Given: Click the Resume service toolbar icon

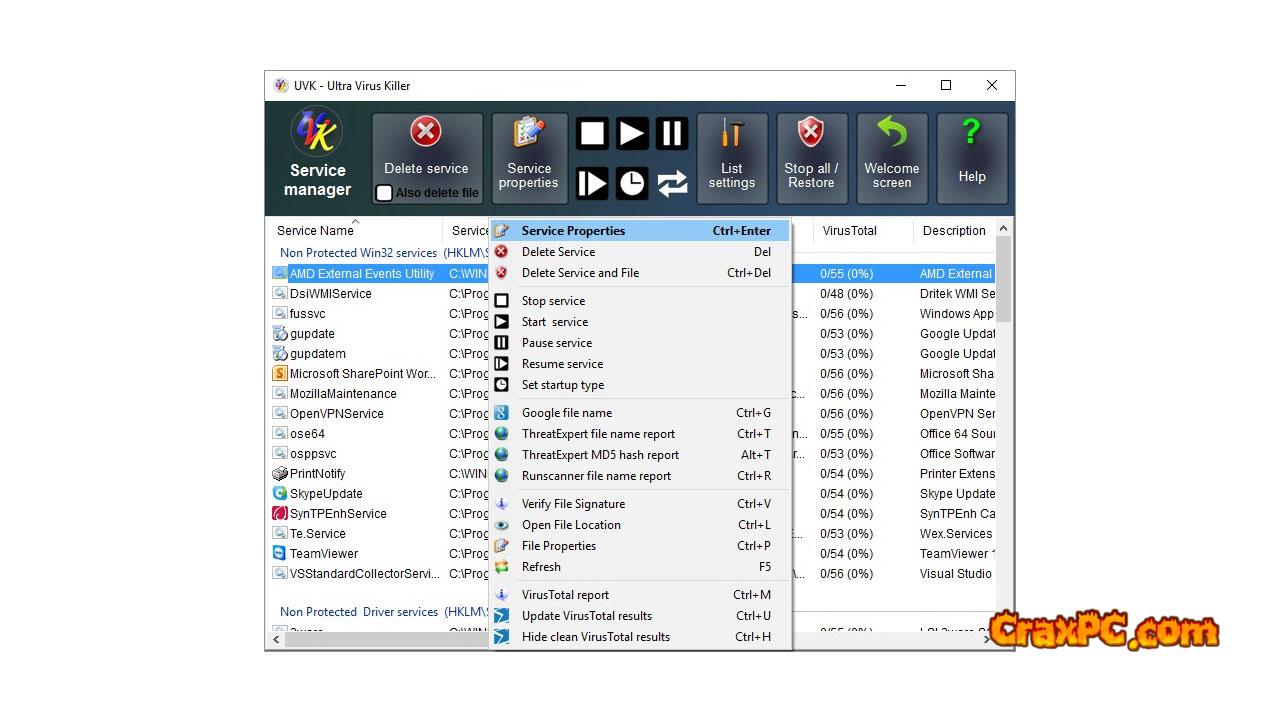Looking at the screenshot, I should coord(592,183).
